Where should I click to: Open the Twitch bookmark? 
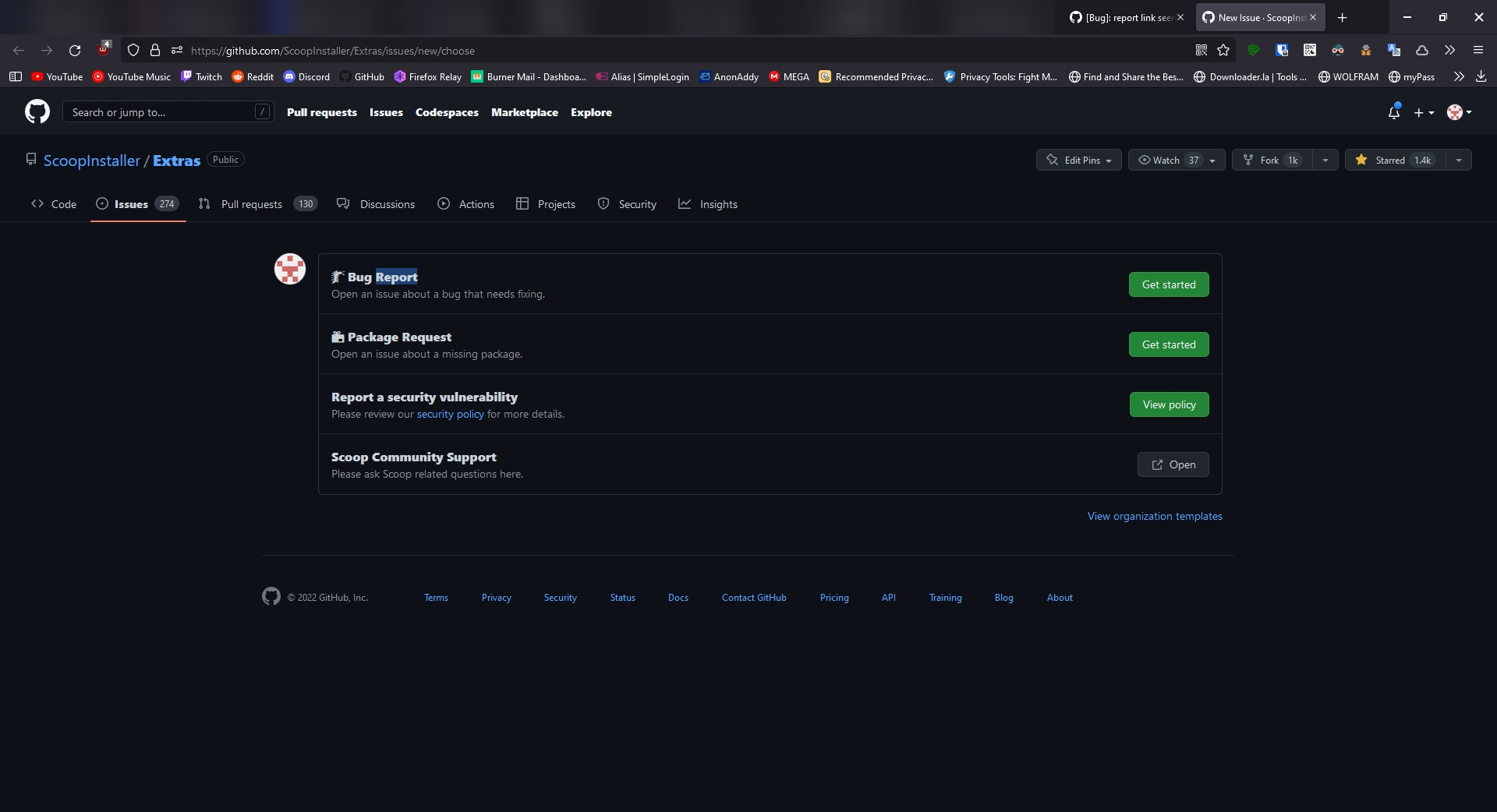click(x=200, y=76)
